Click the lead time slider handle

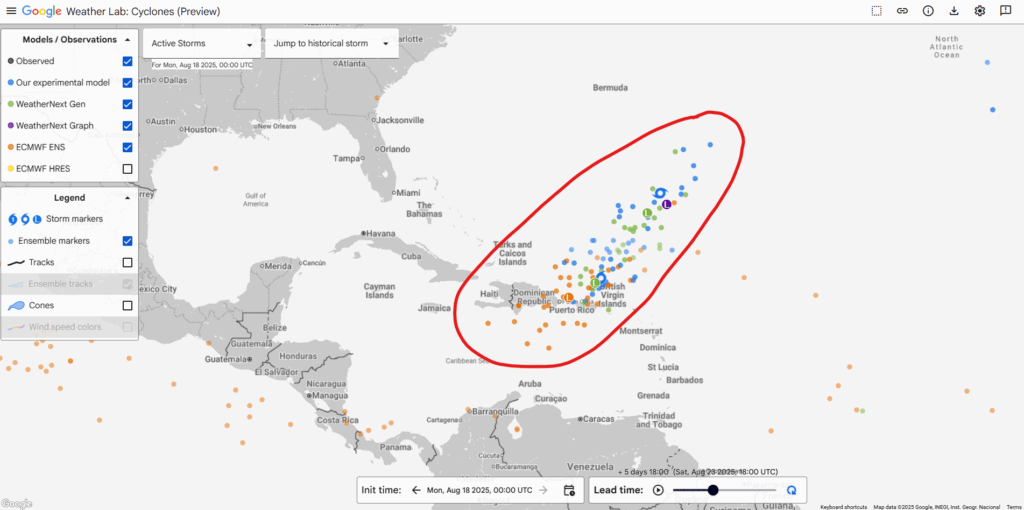click(713, 490)
